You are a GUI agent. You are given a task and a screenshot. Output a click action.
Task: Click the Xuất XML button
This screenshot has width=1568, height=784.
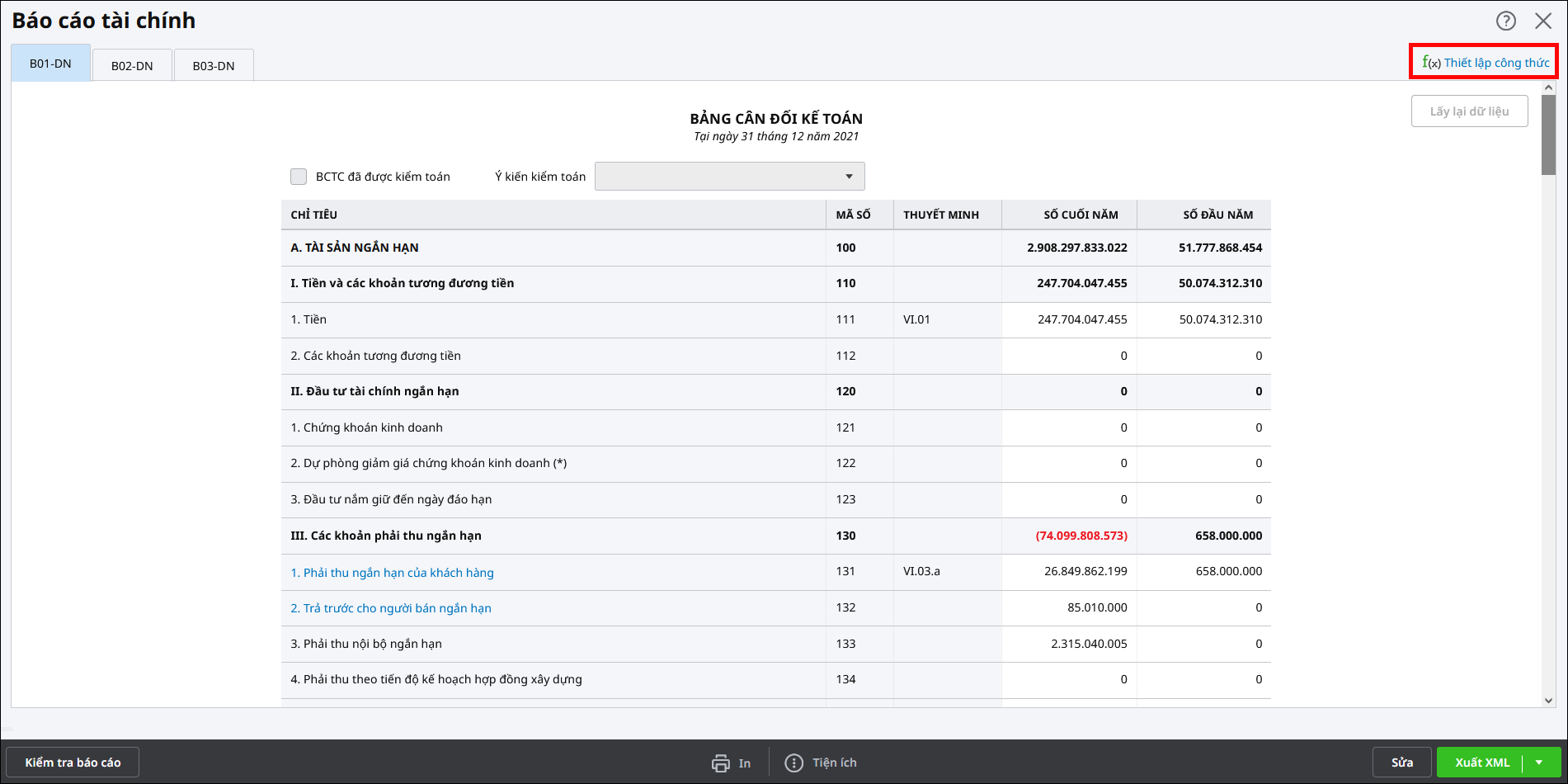(x=1481, y=763)
